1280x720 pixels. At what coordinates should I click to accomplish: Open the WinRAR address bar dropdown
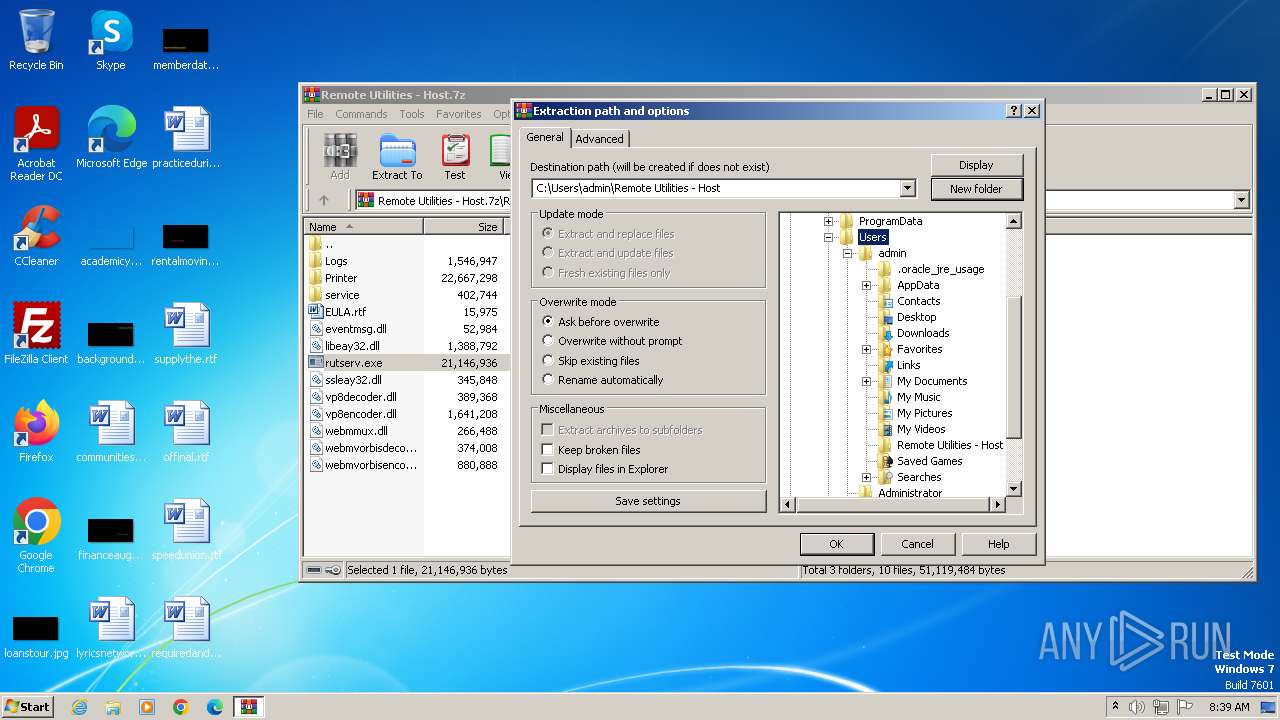click(1241, 200)
